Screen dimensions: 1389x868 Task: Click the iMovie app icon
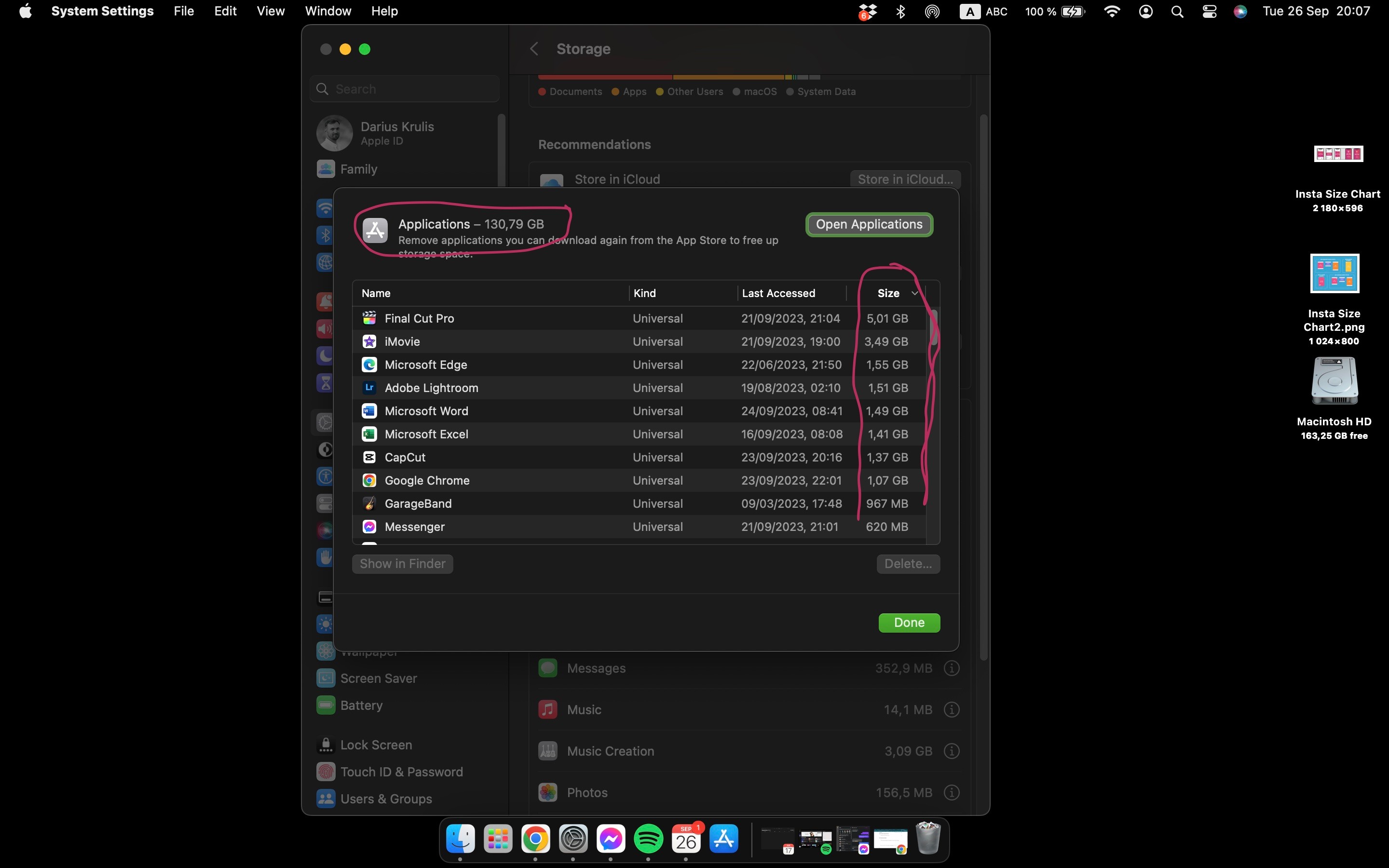tap(369, 341)
